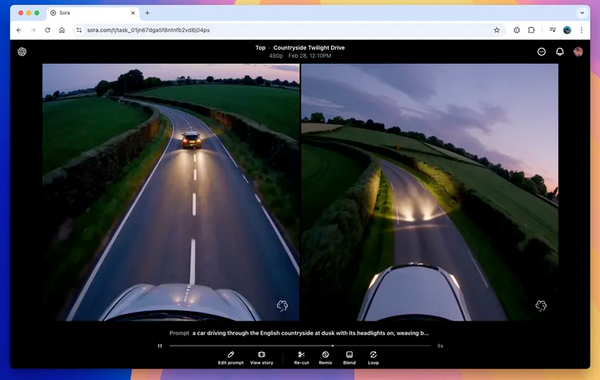
Task: Click Edit prompt pencil button
Action: 231,358
